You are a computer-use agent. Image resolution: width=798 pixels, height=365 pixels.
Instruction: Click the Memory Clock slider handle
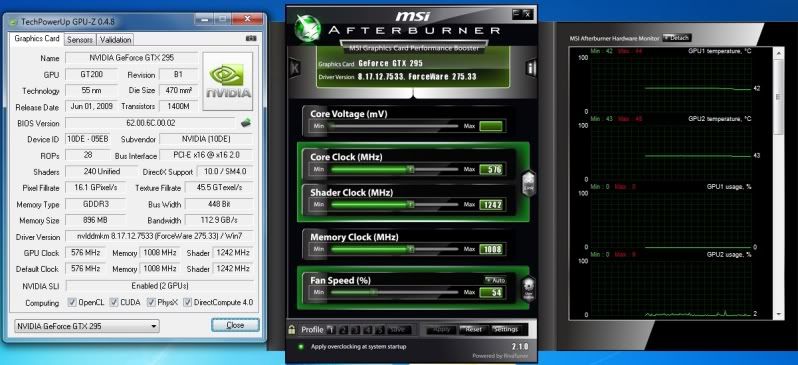pos(410,249)
